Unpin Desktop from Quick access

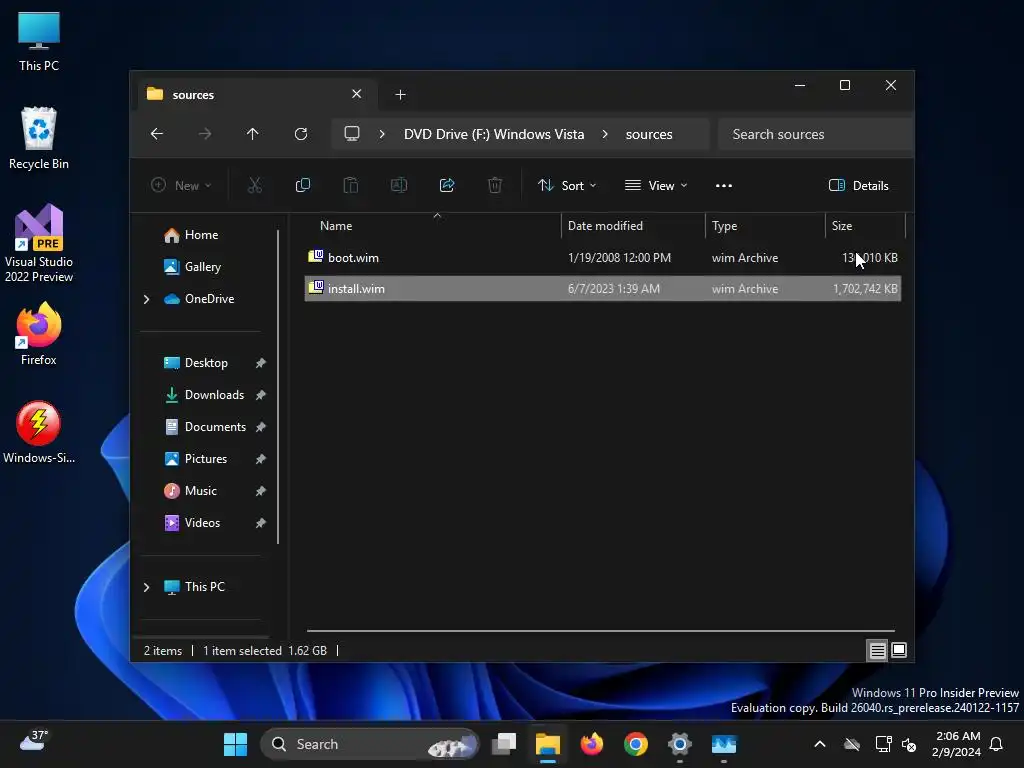click(x=261, y=363)
